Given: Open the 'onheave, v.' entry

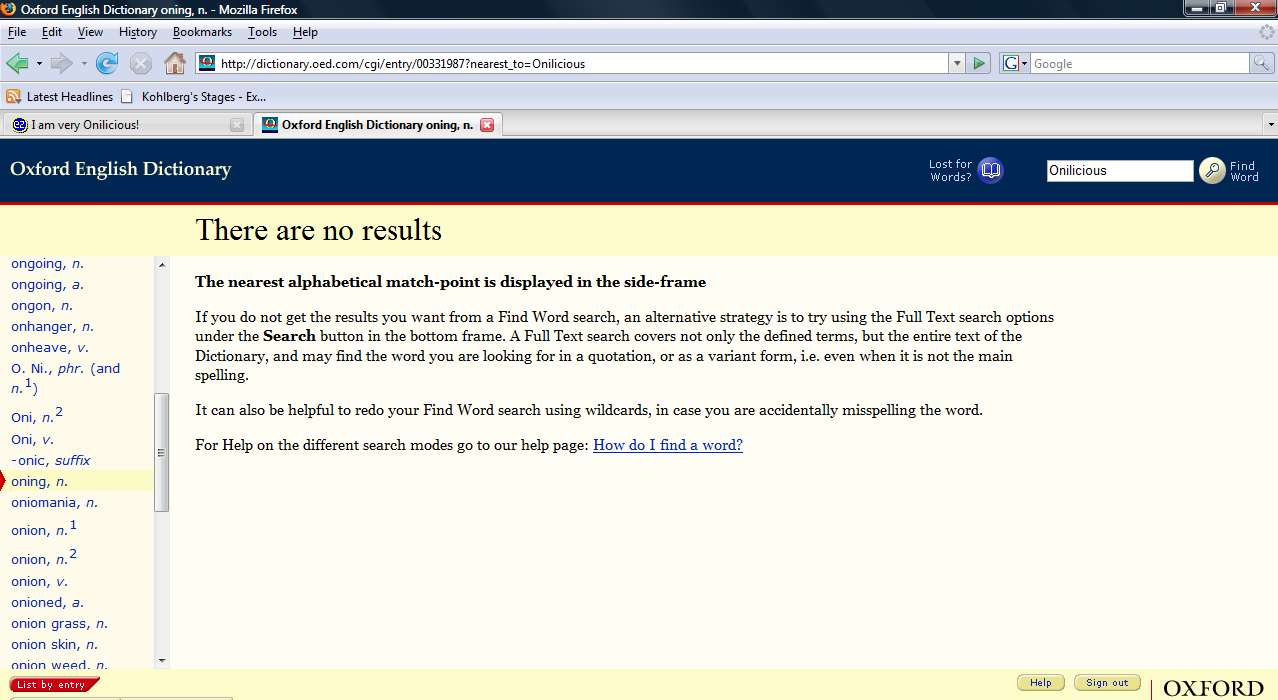Looking at the screenshot, I should [x=50, y=348].
